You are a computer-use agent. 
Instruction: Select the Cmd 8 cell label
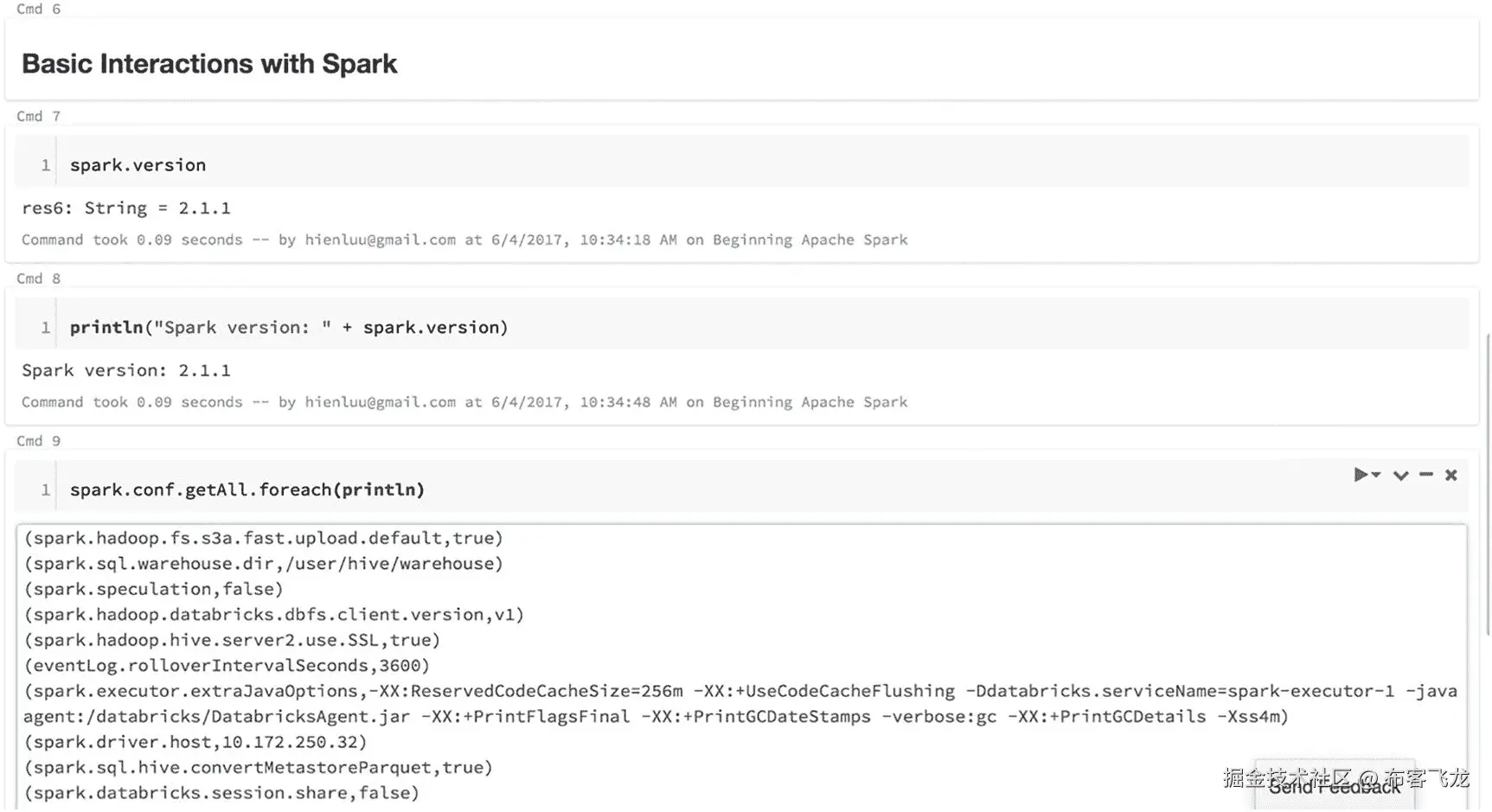38,278
